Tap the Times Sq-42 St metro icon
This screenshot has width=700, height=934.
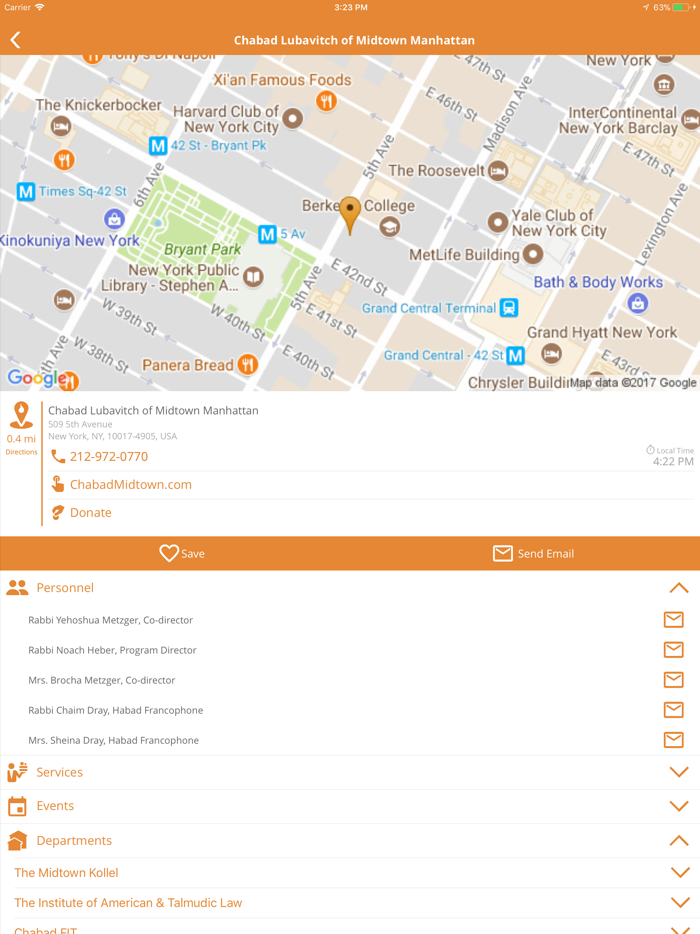[26, 192]
